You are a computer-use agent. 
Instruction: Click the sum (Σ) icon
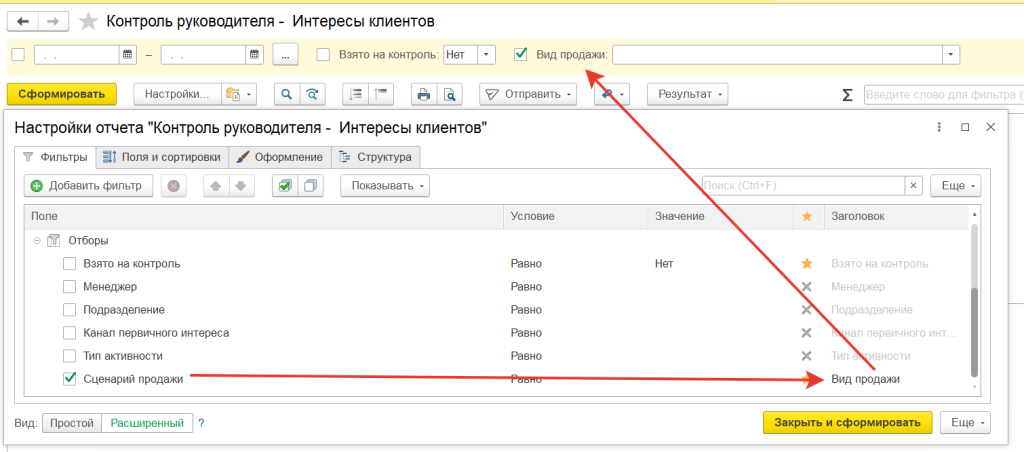[847, 95]
